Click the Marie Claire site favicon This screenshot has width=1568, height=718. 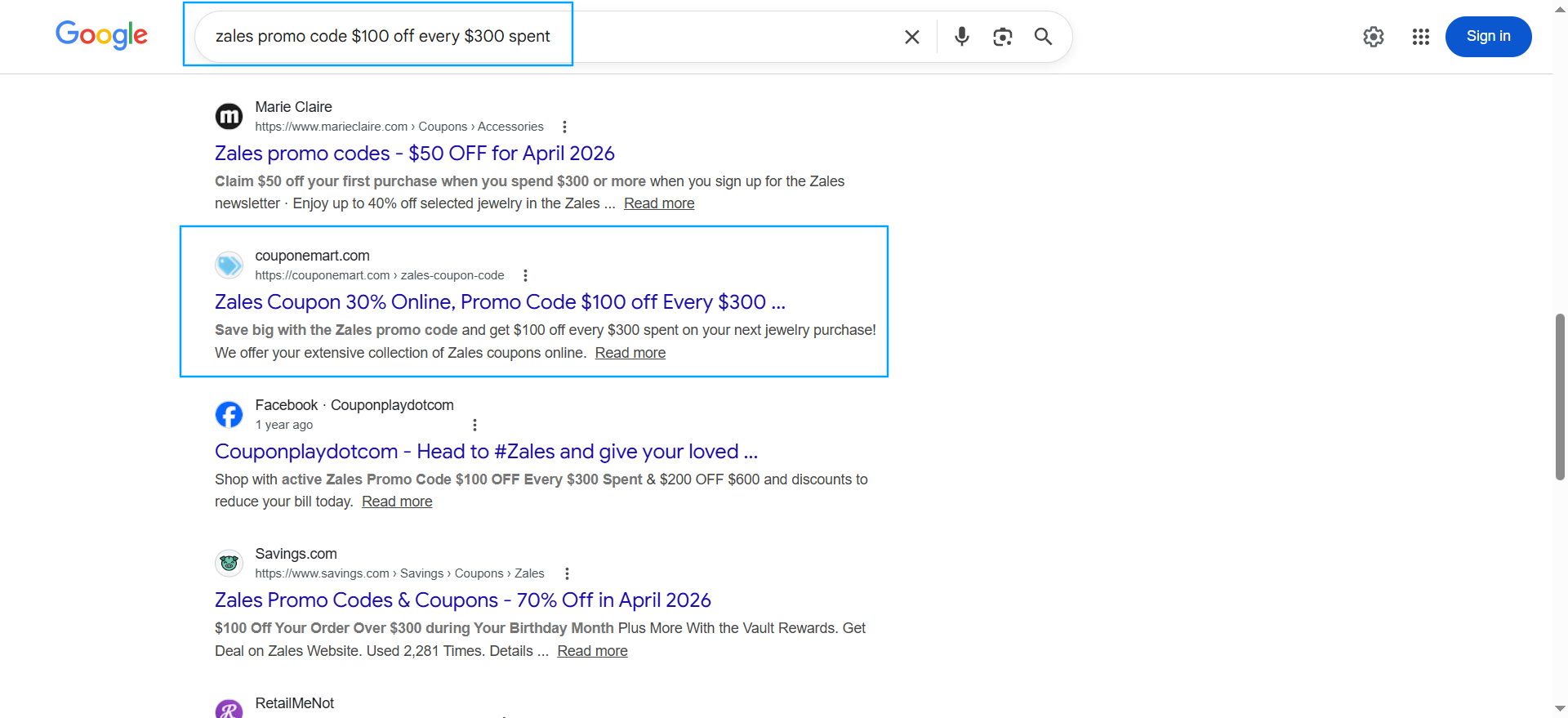coord(229,116)
